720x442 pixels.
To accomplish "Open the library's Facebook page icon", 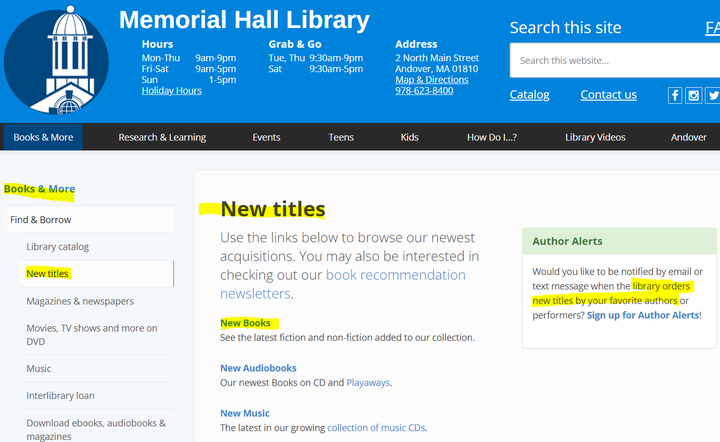I will click(x=675, y=95).
